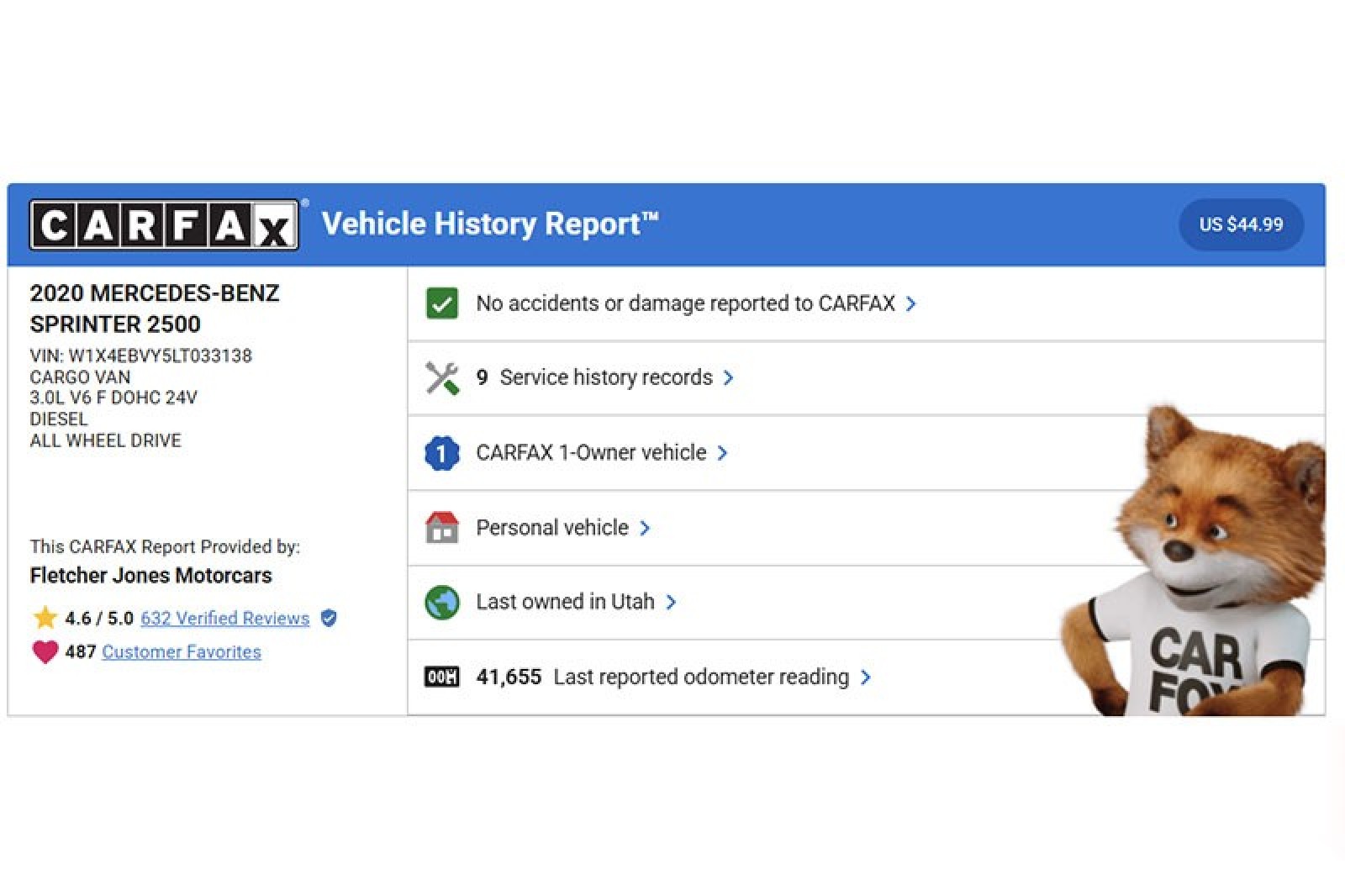The height and width of the screenshot is (896, 1345).
Task: Click the pink heart favorites icon
Action: (x=45, y=651)
